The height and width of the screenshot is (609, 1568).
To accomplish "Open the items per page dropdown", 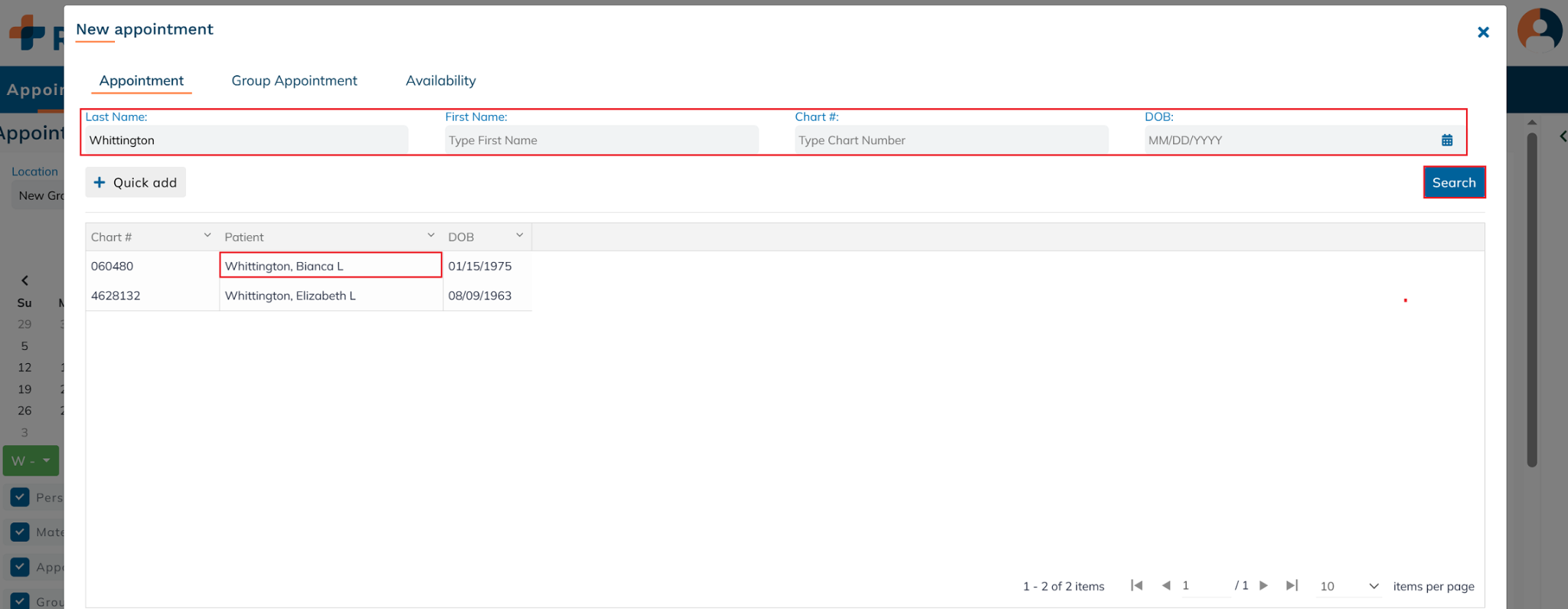I will (1374, 586).
